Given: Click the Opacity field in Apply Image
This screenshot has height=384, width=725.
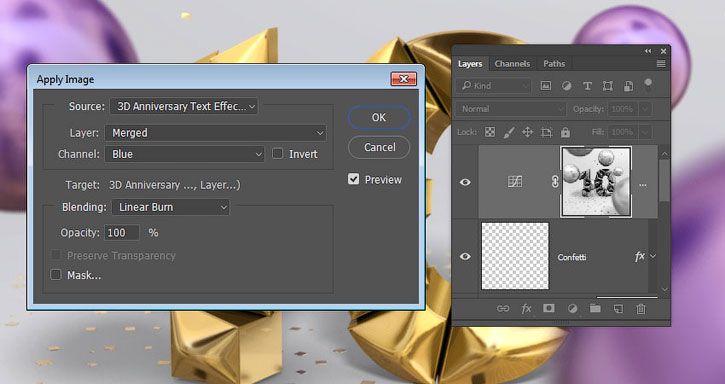Looking at the screenshot, I should point(122,232).
